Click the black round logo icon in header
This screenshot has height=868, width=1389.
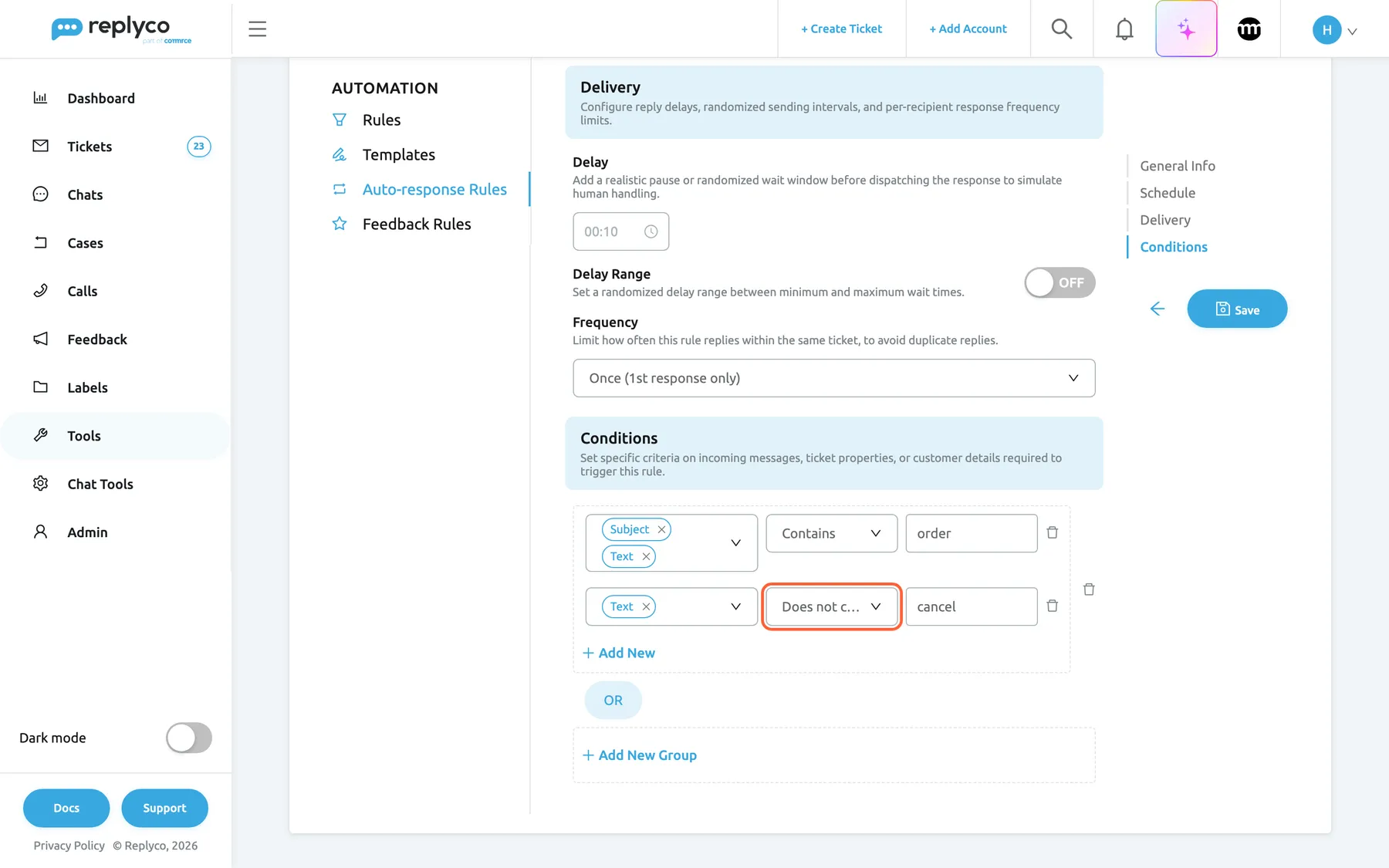click(x=1249, y=29)
